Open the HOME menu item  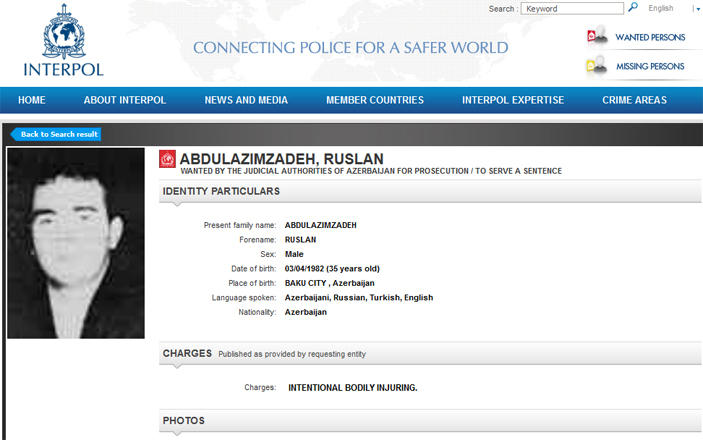point(32,100)
